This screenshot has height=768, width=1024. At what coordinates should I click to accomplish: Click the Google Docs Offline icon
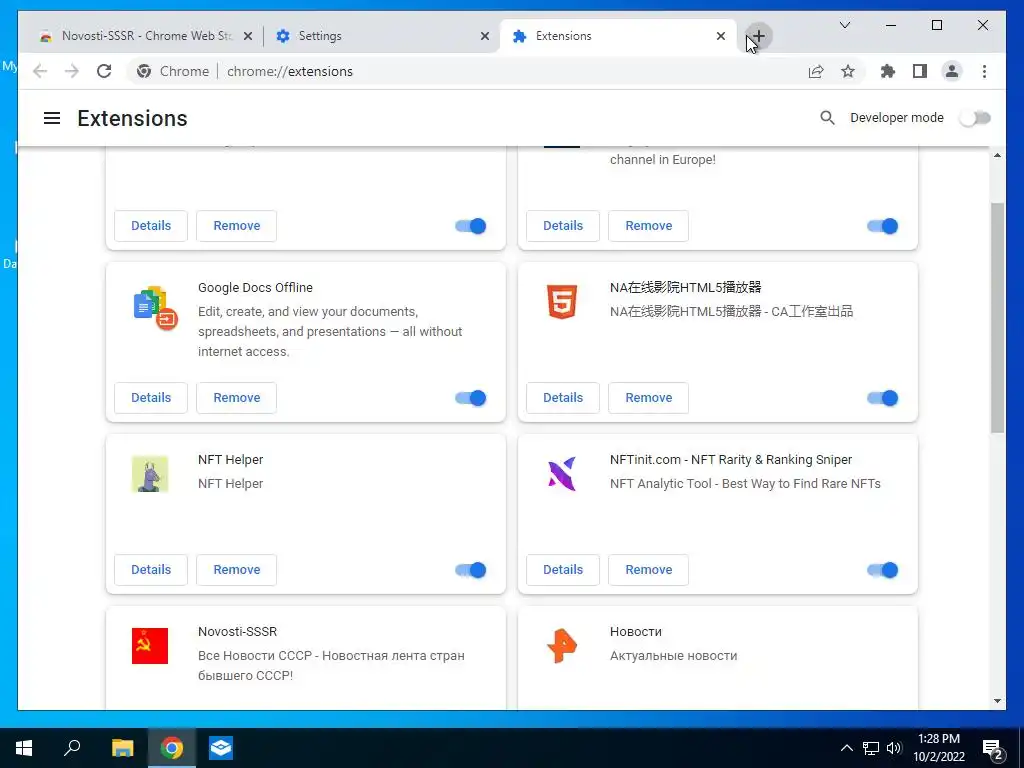[155, 308]
